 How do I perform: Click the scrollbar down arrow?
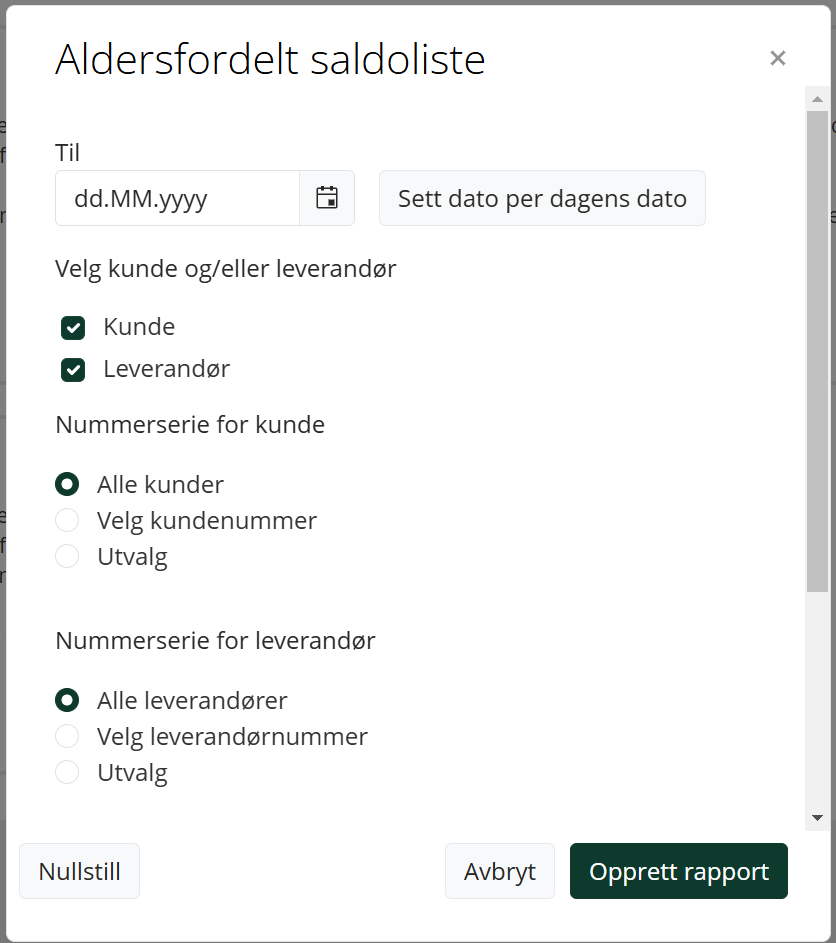point(817,818)
